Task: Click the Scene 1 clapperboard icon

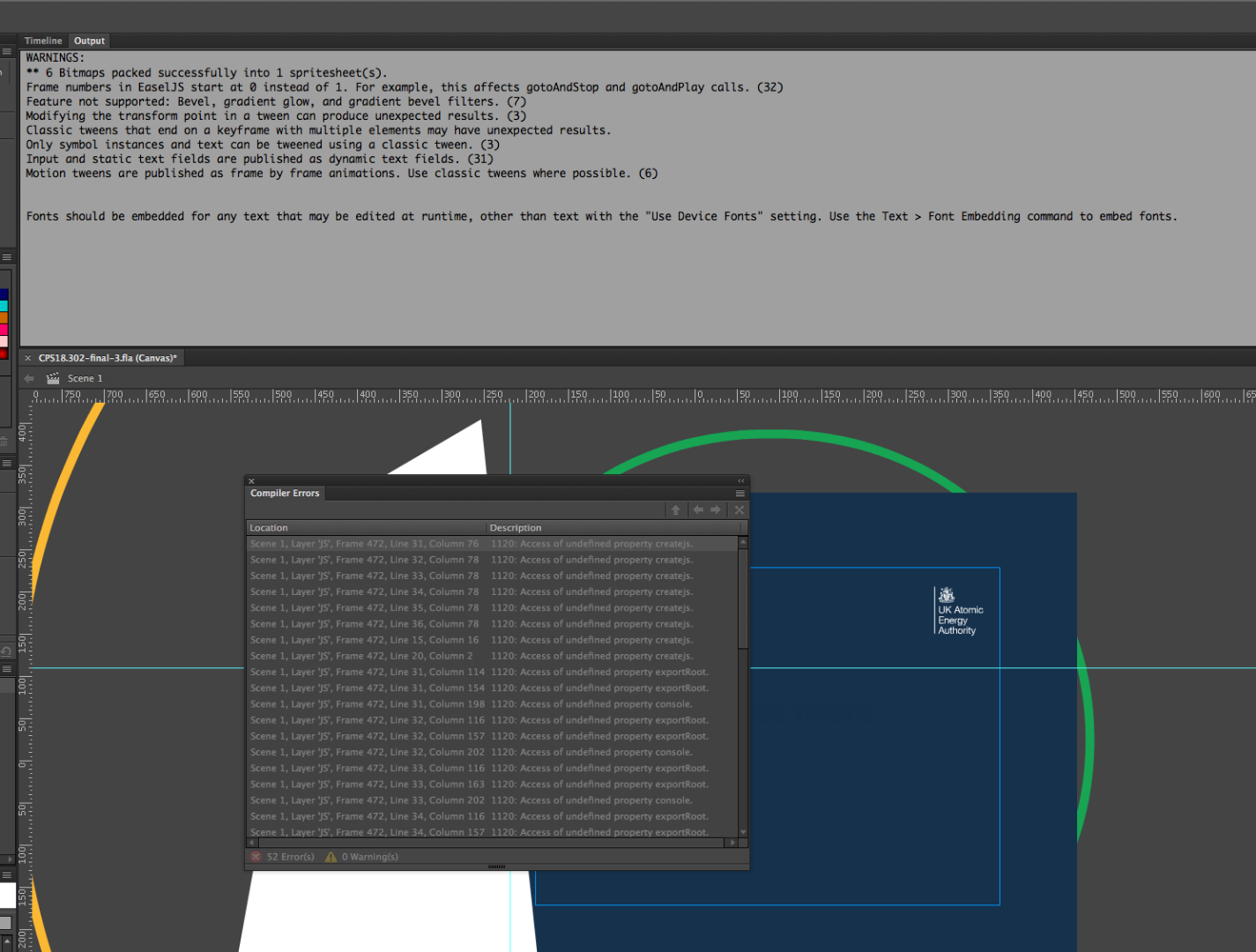Action: tap(53, 378)
